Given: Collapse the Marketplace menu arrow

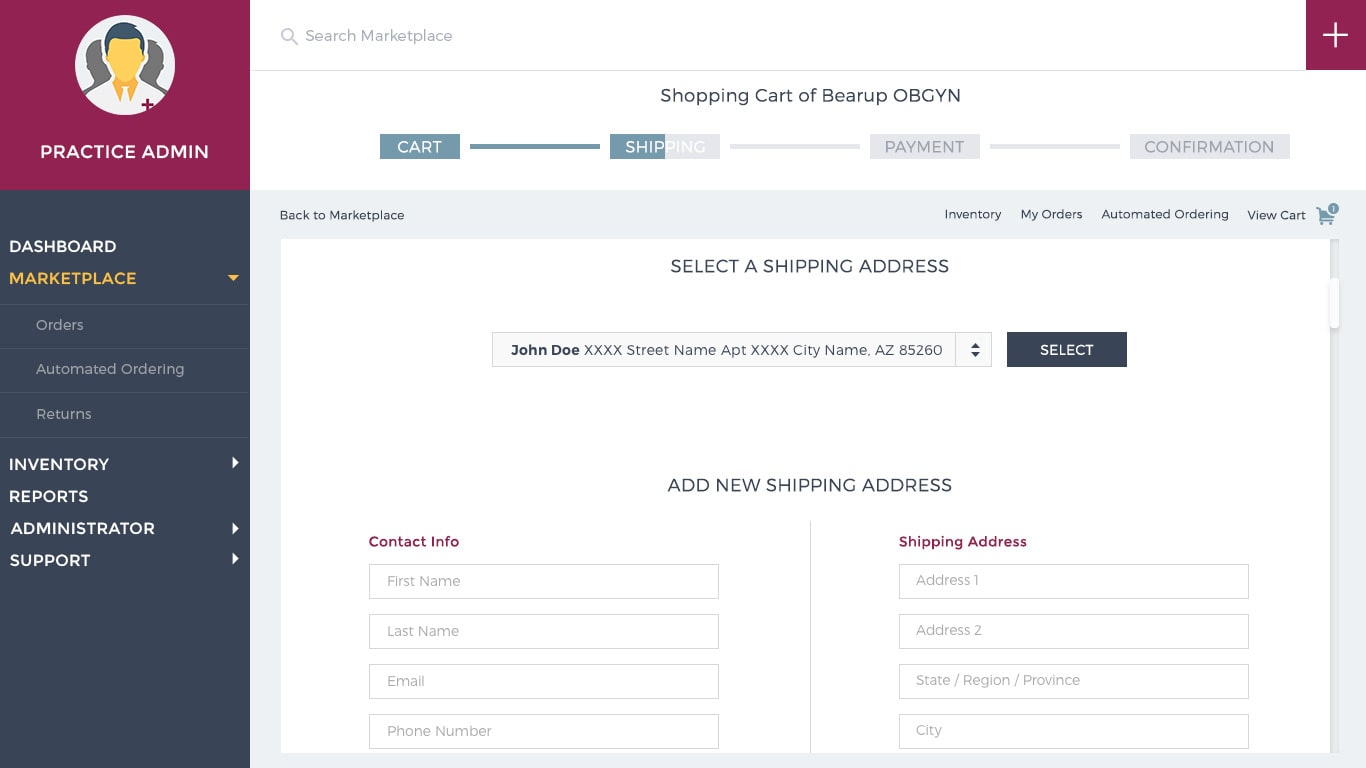Looking at the screenshot, I should [x=233, y=278].
